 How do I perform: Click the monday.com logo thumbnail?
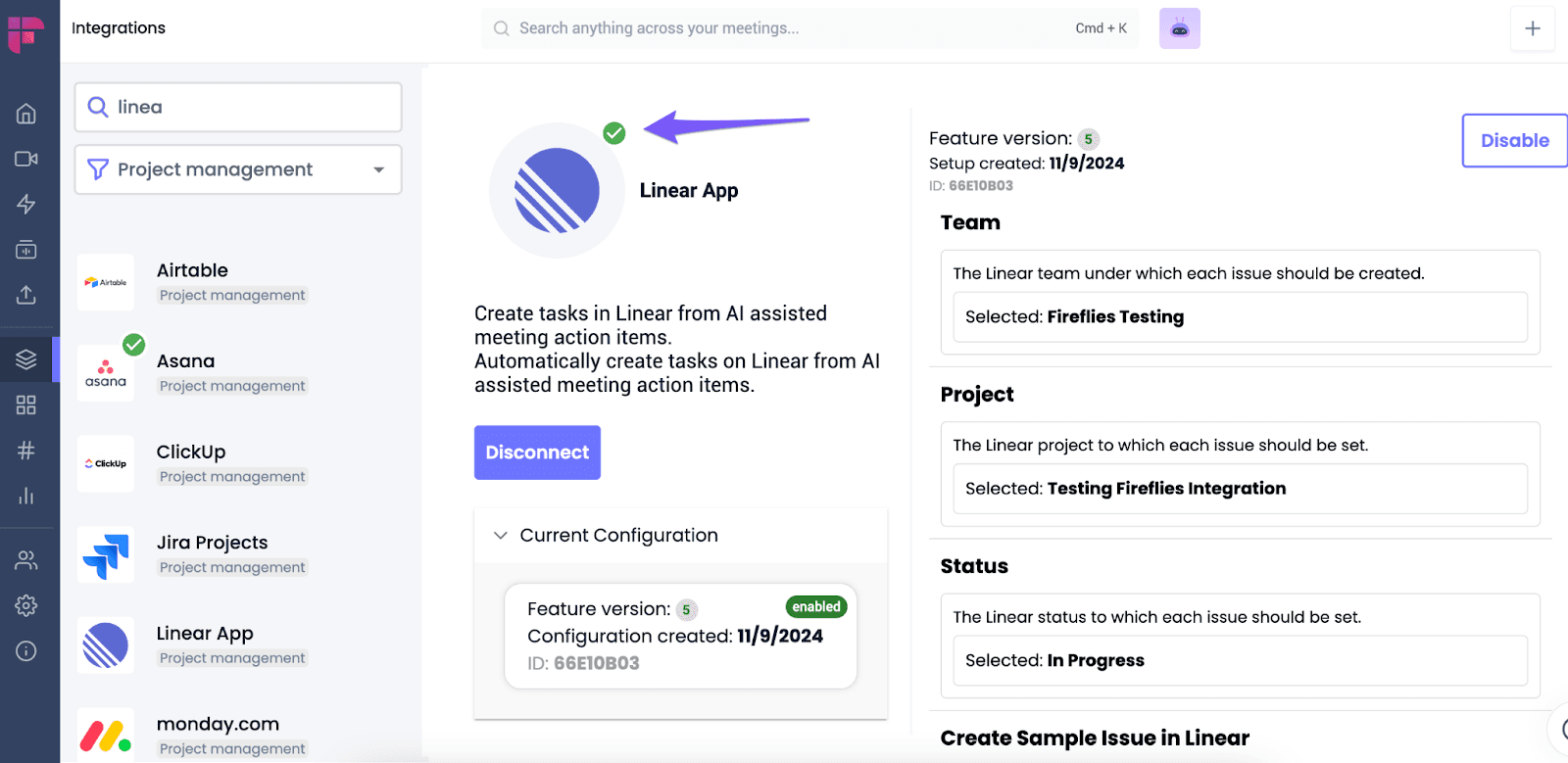106,735
